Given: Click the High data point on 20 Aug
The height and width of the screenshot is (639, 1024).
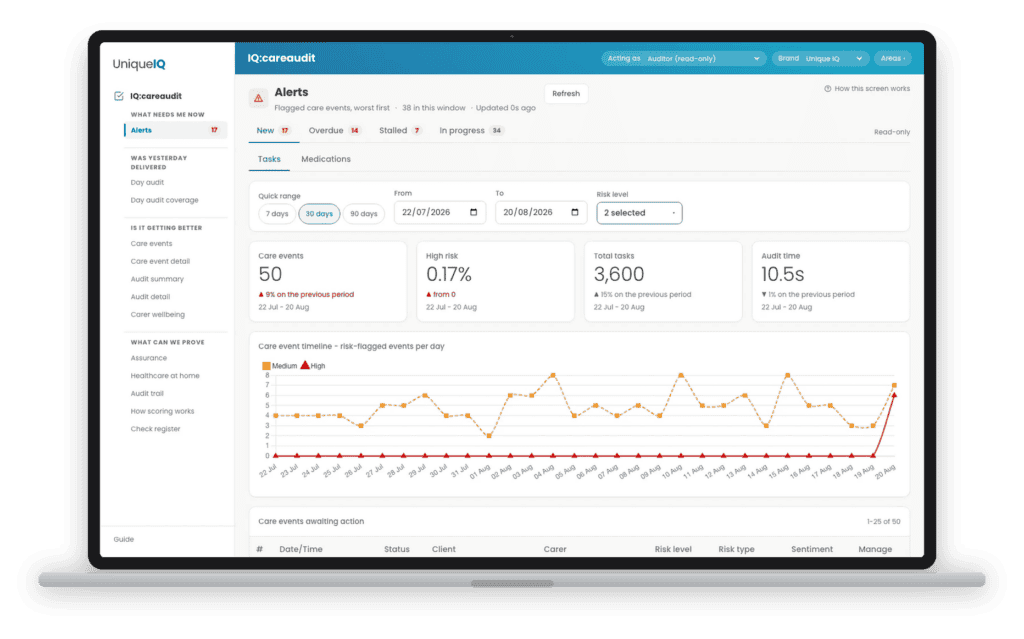Looking at the screenshot, I should (894, 395).
